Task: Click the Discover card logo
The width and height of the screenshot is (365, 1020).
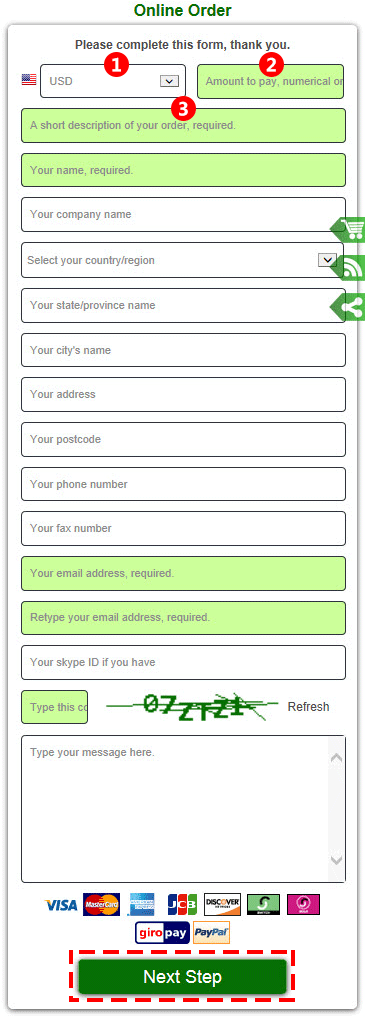Action: pyautogui.click(x=223, y=904)
